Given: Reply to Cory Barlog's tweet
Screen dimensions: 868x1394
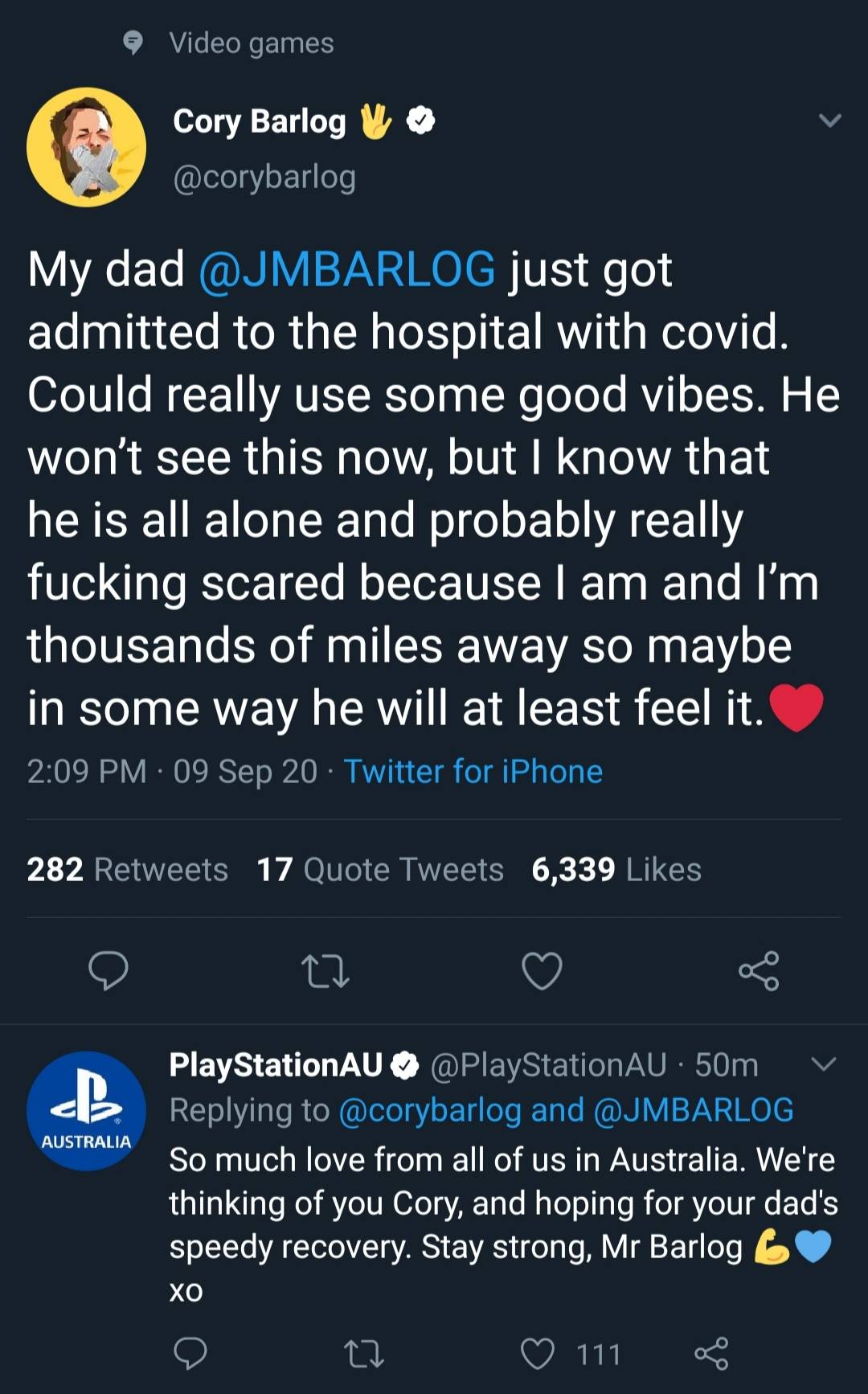Looking at the screenshot, I should [x=108, y=970].
